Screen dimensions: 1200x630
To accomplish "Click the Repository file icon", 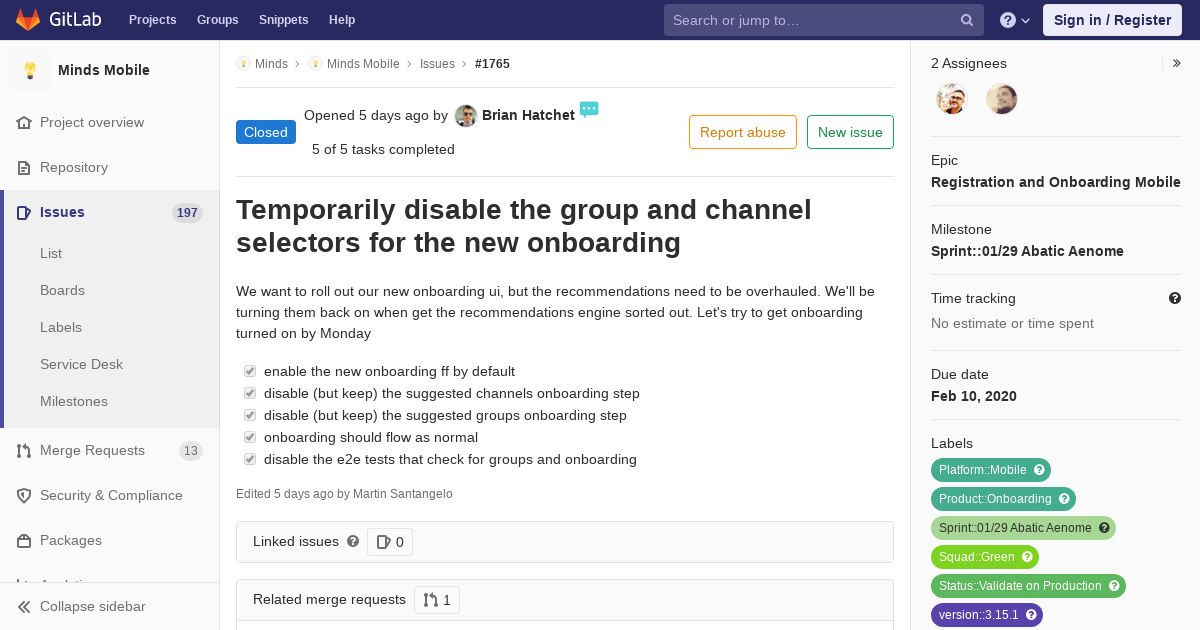I will [24, 167].
